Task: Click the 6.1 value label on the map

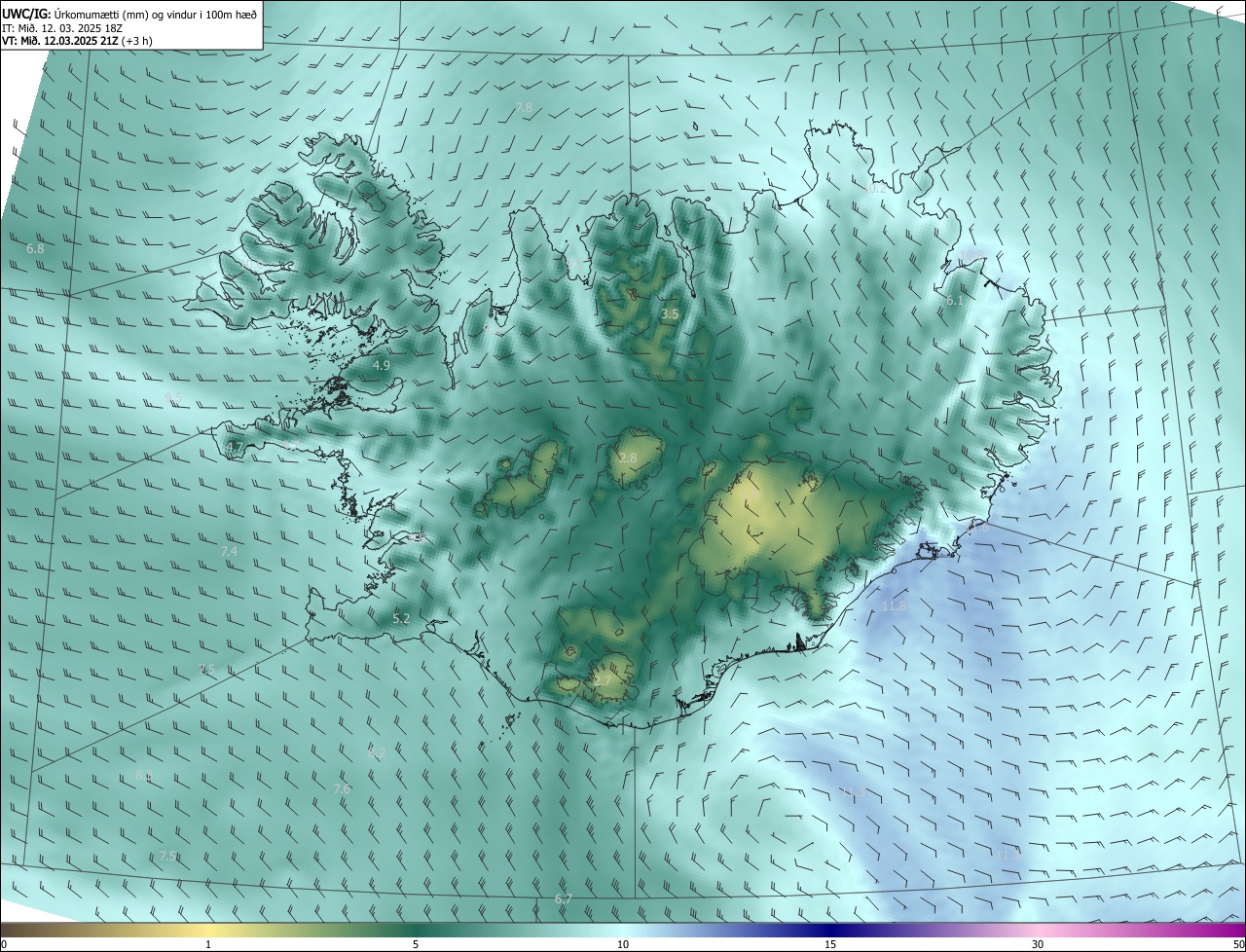Action: (x=954, y=301)
